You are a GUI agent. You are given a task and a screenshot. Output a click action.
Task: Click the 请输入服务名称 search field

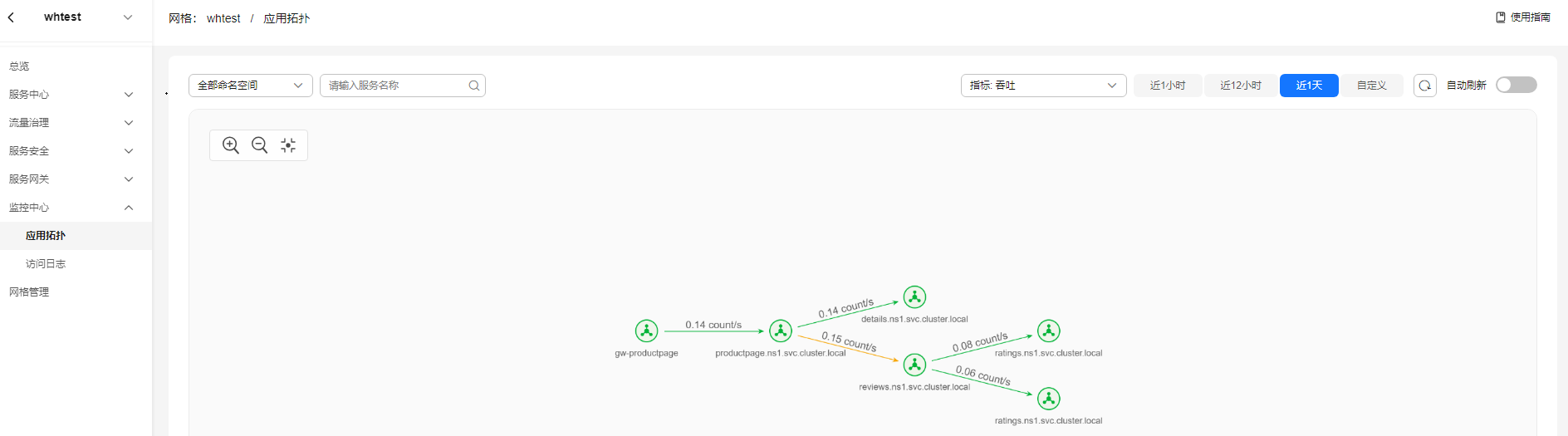pyautogui.click(x=403, y=86)
